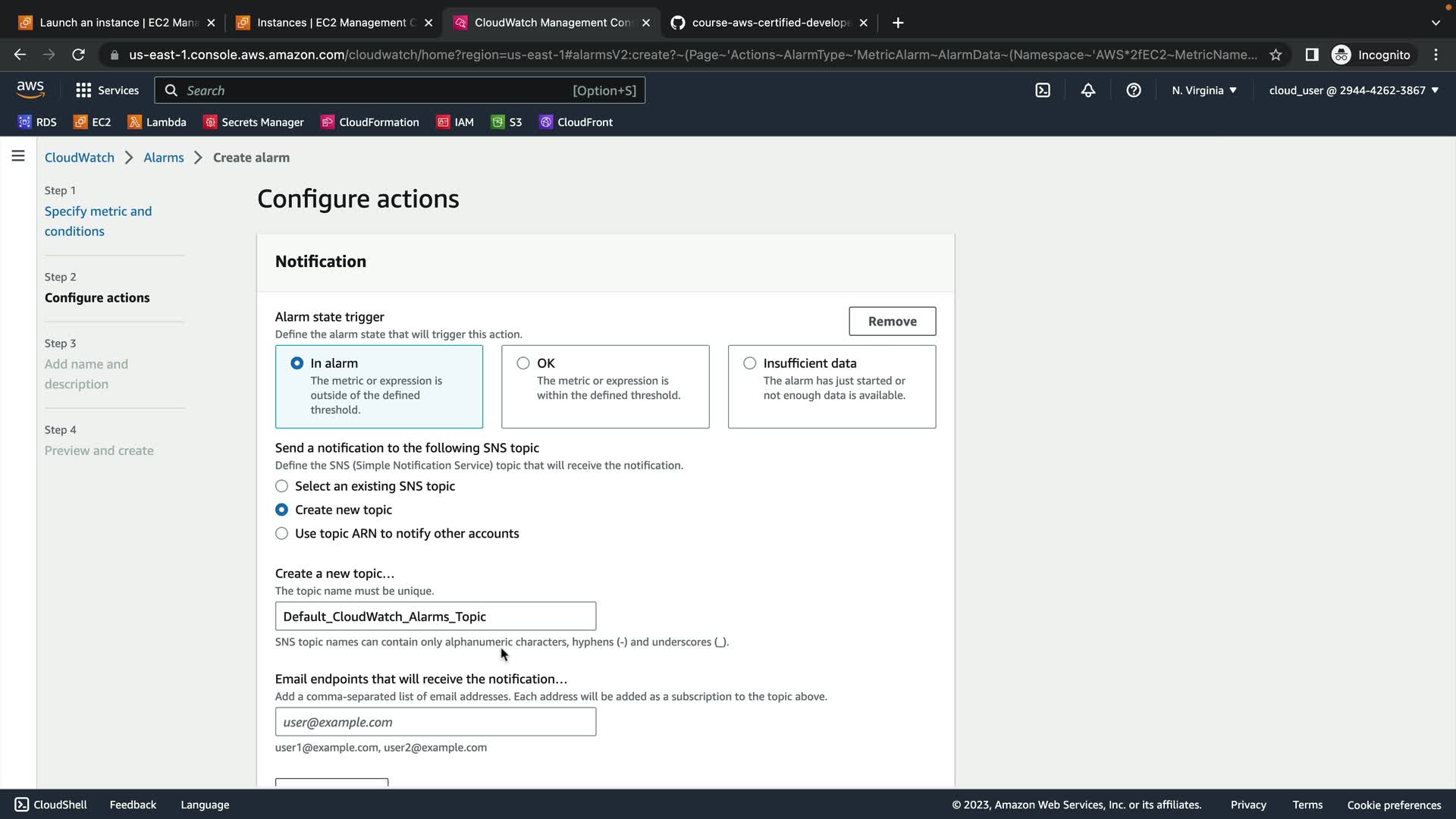The height and width of the screenshot is (819, 1456).
Task: Expand the browser tab search chevron
Action: click(1435, 23)
